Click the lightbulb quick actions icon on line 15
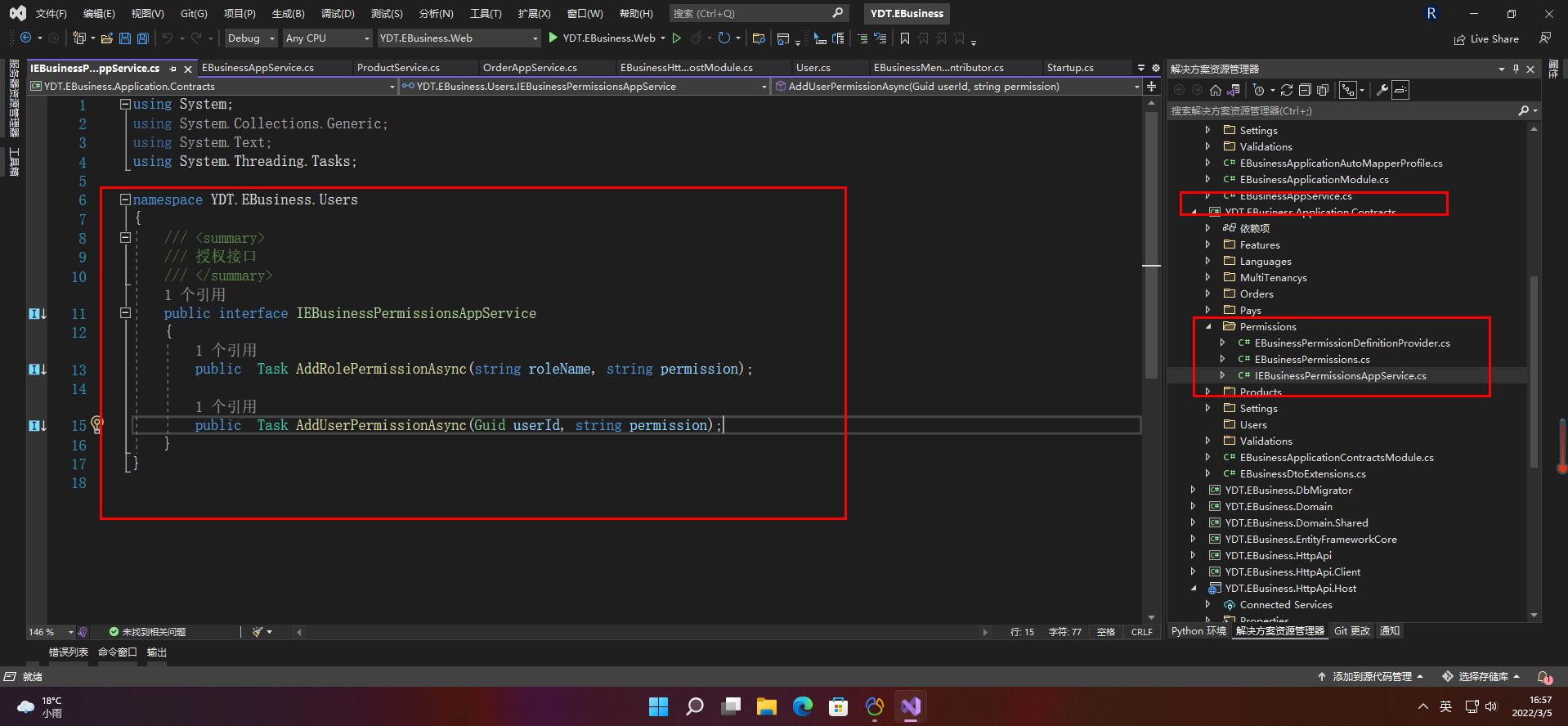 point(97,423)
